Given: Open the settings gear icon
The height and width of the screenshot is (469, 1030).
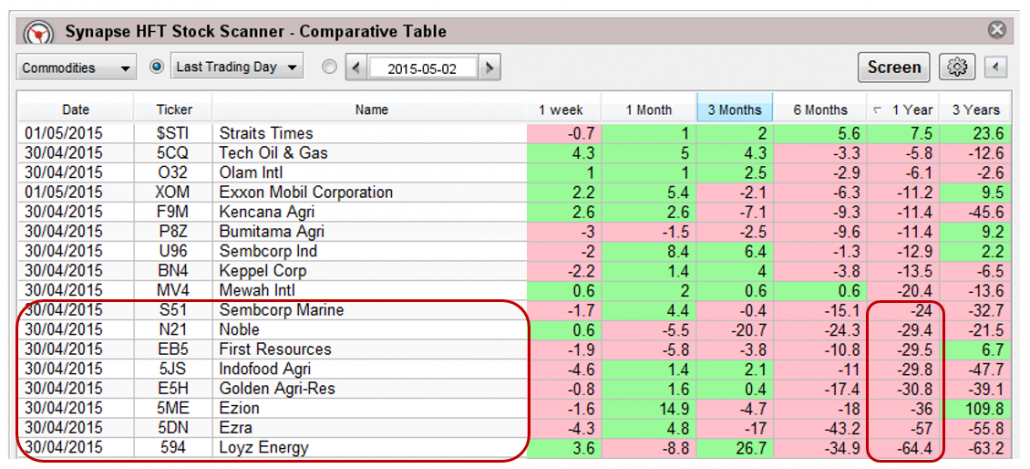Looking at the screenshot, I should click(957, 67).
